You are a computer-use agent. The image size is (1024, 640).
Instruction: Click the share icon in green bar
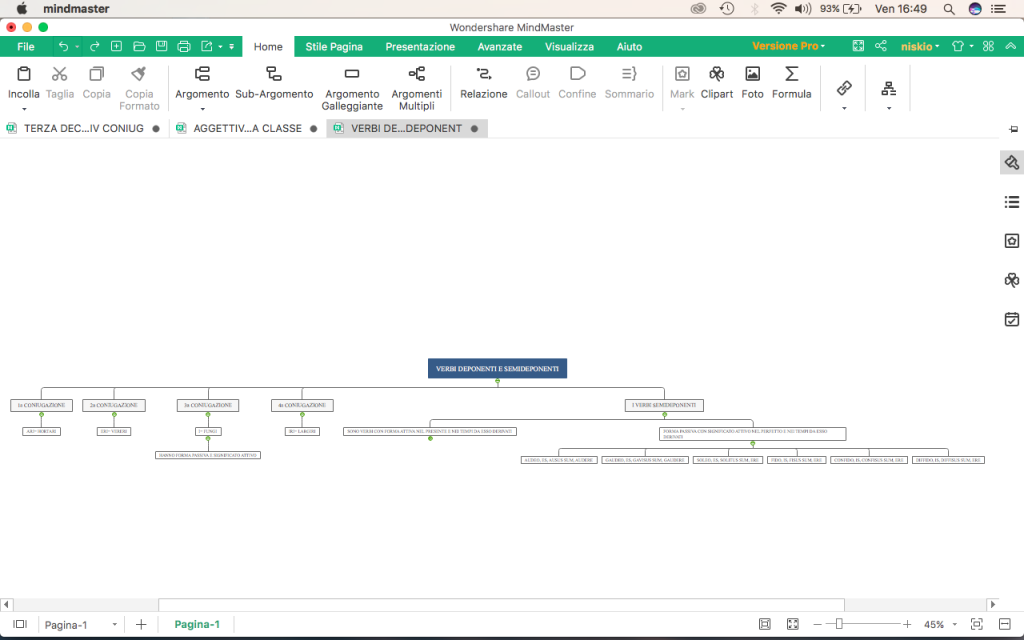[881, 46]
